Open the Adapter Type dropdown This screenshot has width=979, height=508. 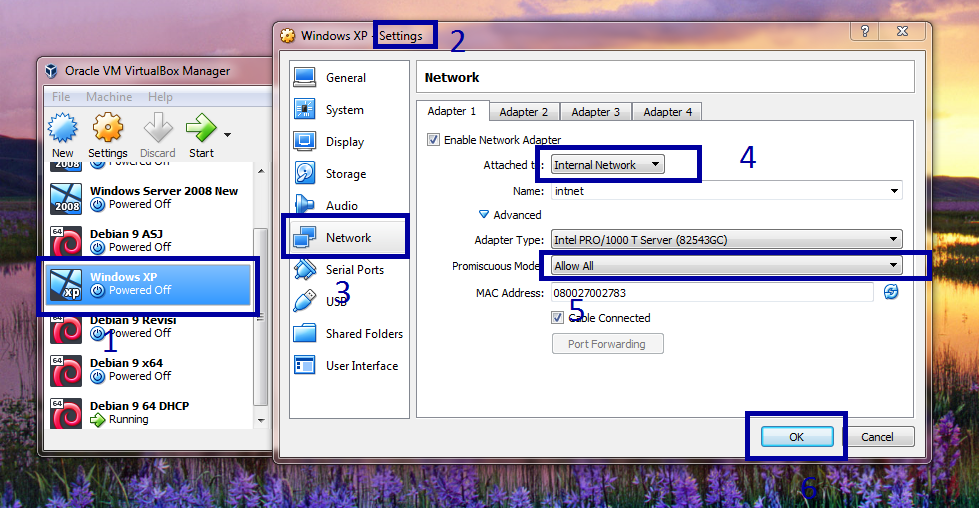(727, 240)
